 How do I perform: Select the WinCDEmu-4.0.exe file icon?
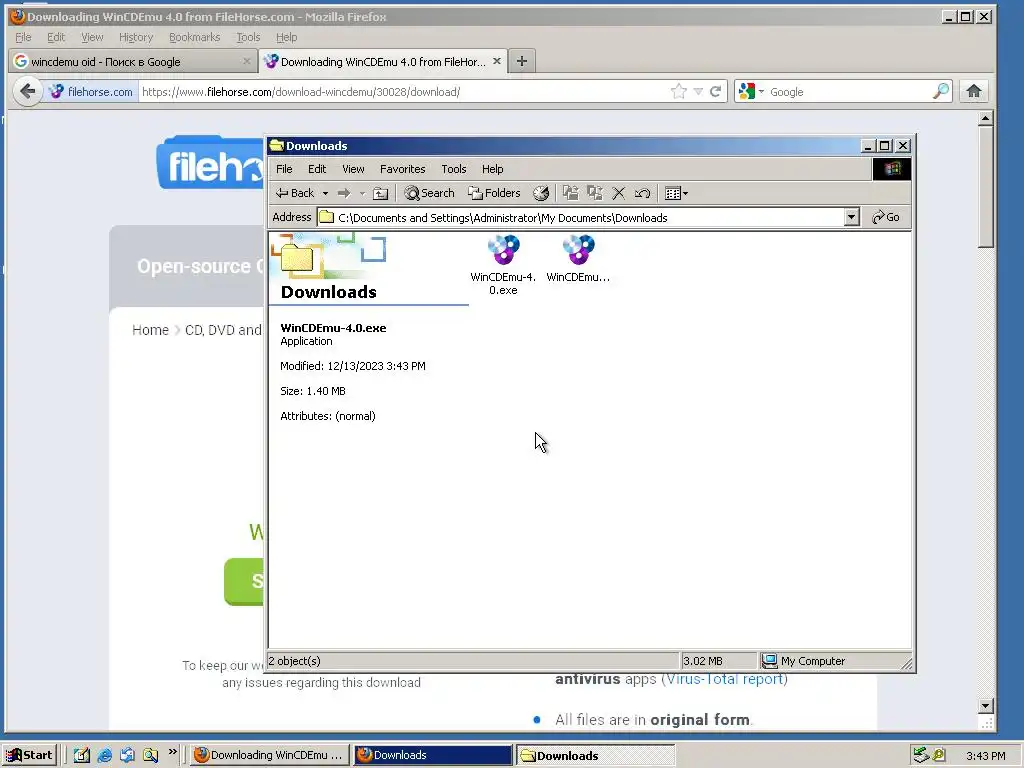[504, 250]
